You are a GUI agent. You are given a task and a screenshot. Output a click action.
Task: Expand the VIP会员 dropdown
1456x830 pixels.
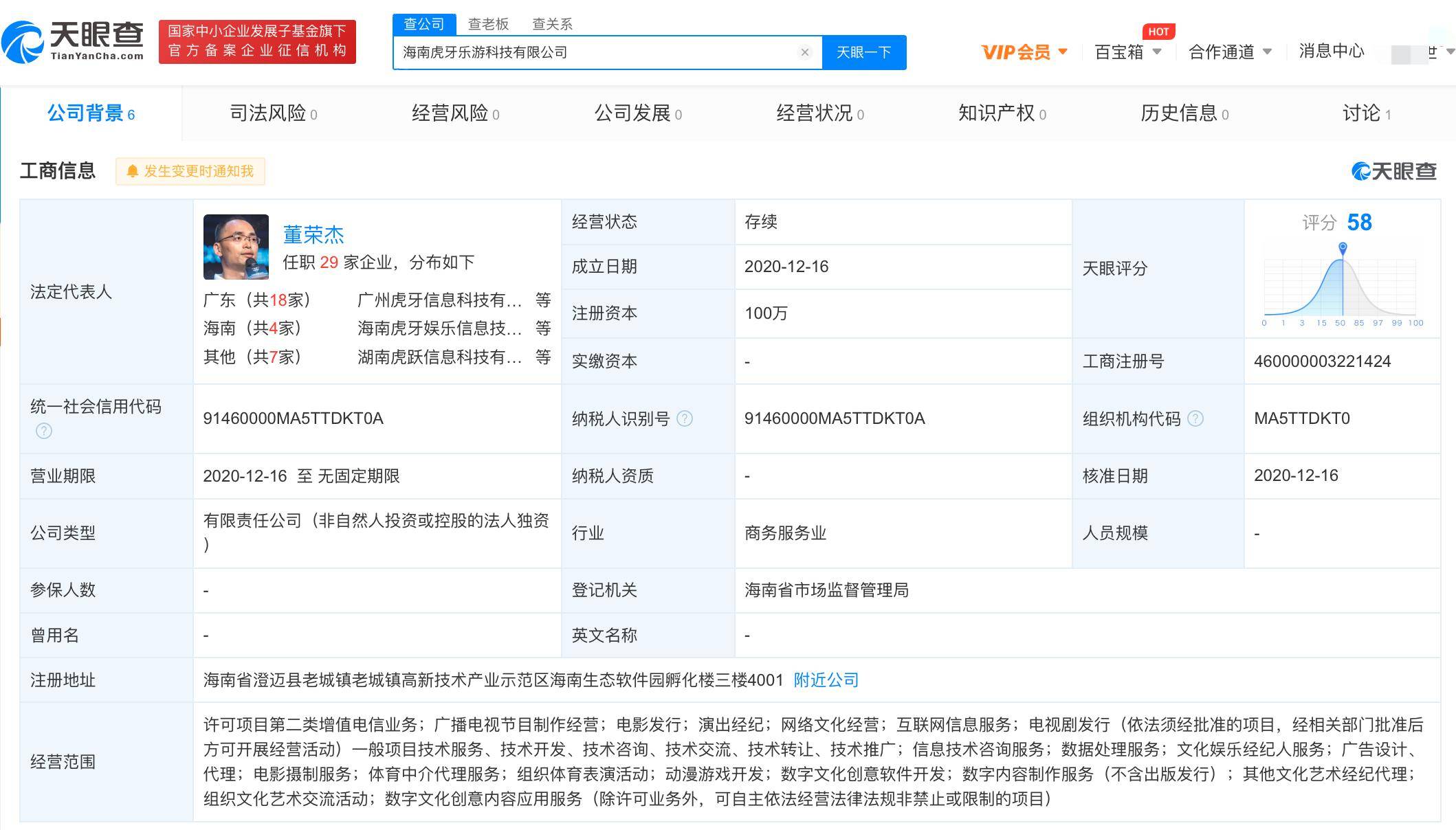pos(1063,52)
